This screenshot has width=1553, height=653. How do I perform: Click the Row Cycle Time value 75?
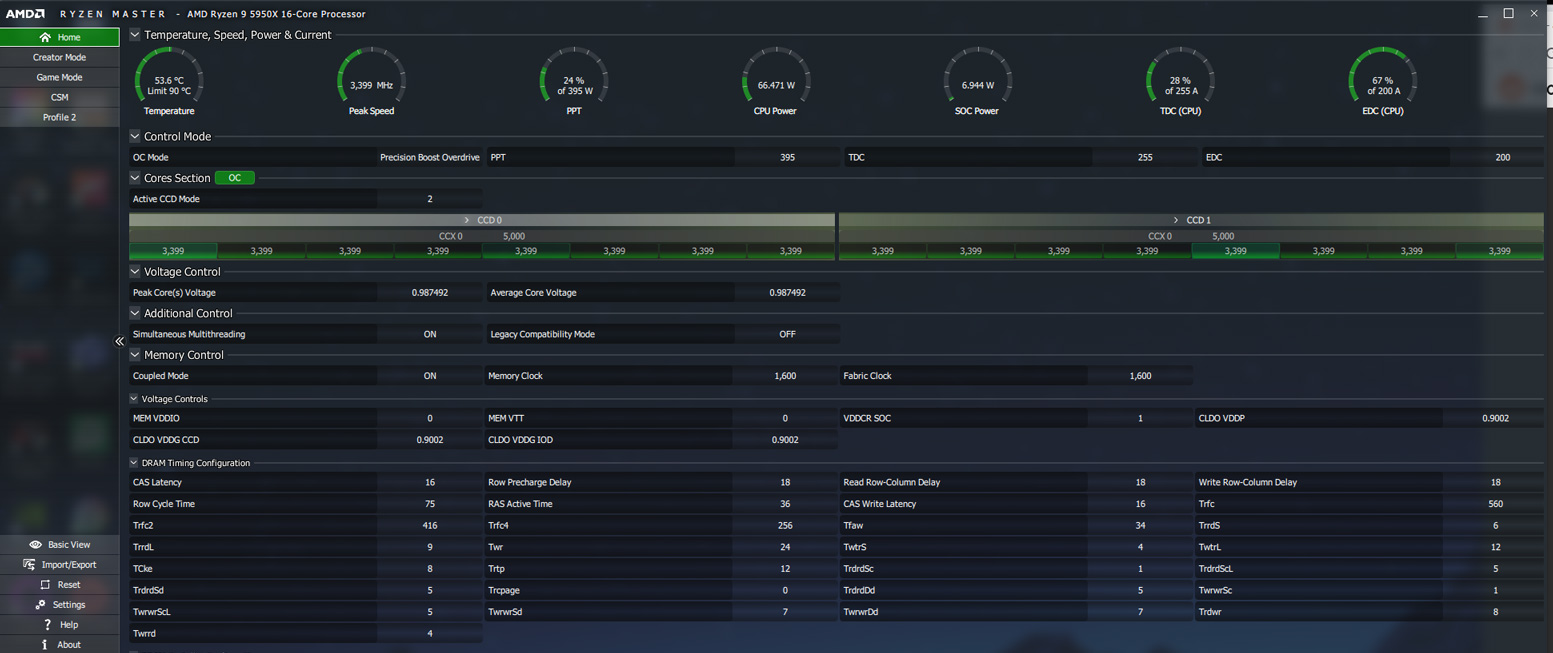click(x=430, y=504)
